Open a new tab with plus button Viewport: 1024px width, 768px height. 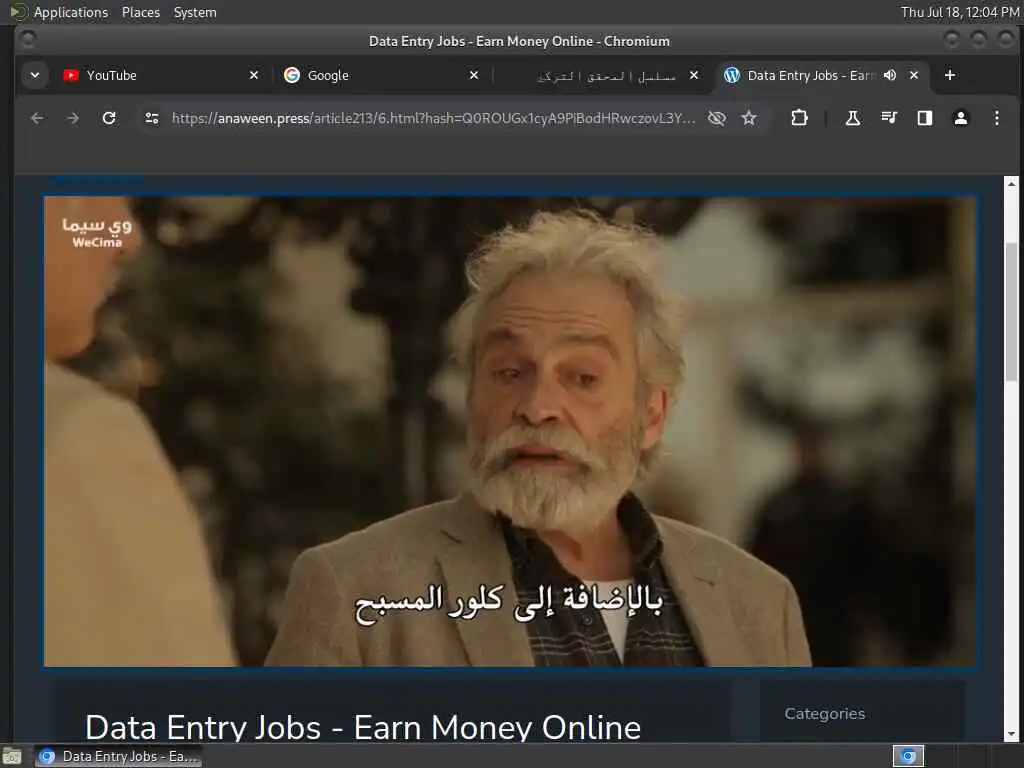point(950,75)
